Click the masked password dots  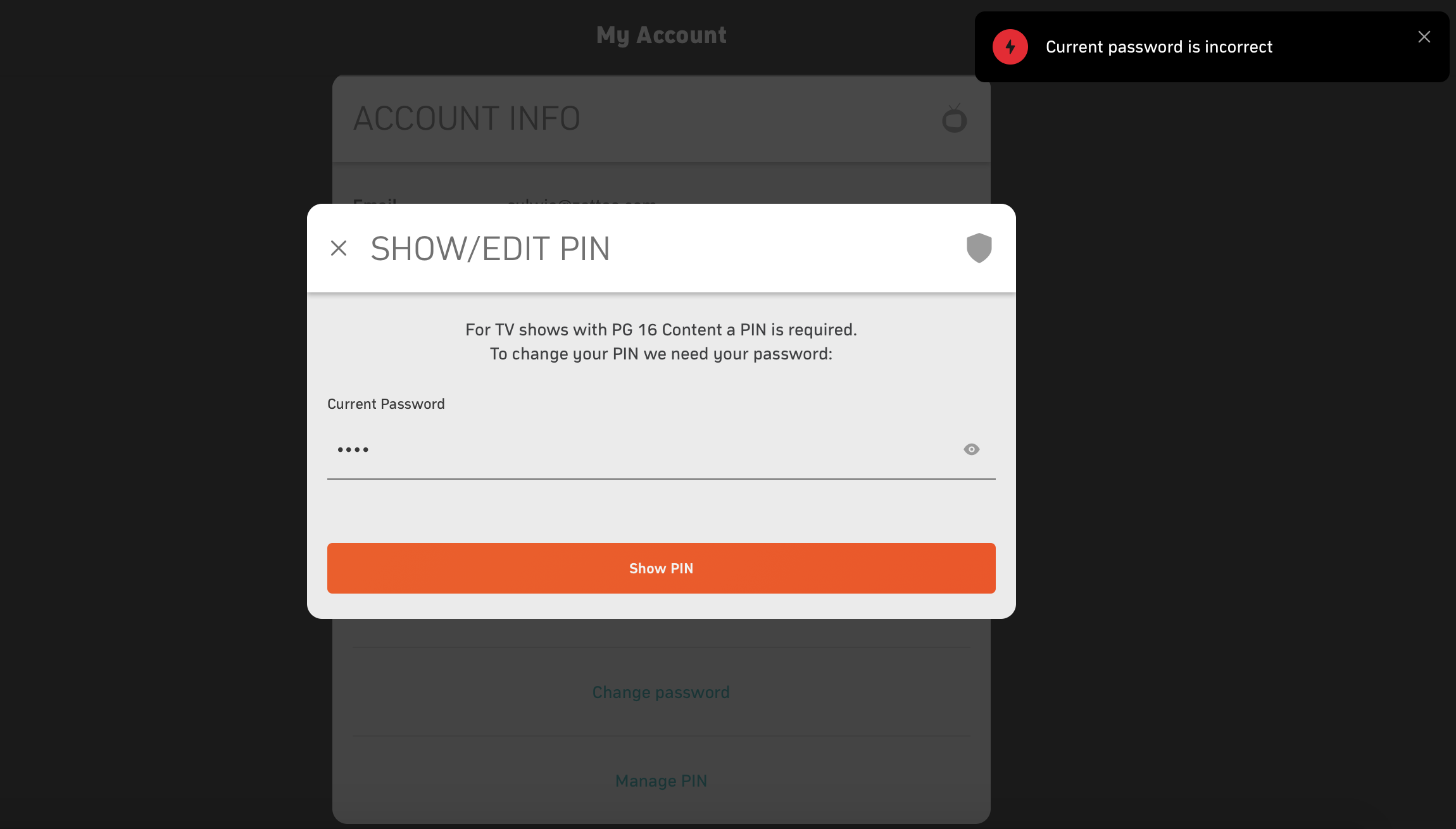[353, 450]
